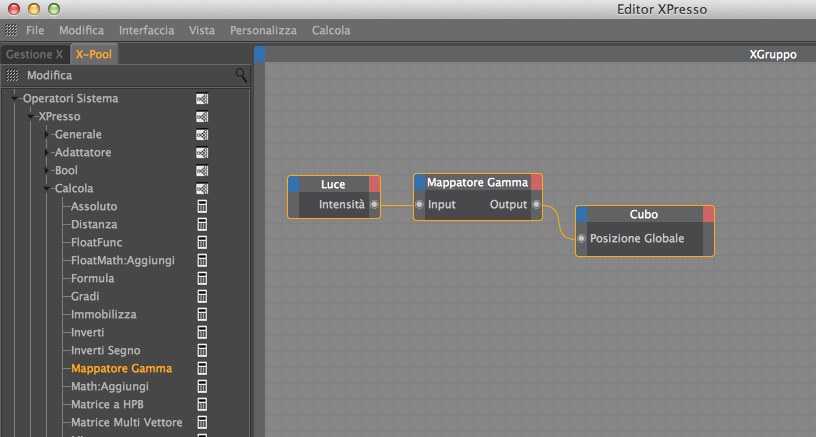The image size is (816, 437).
Task: Select the Matrice a HPB operator
Action: click(107, 404)
